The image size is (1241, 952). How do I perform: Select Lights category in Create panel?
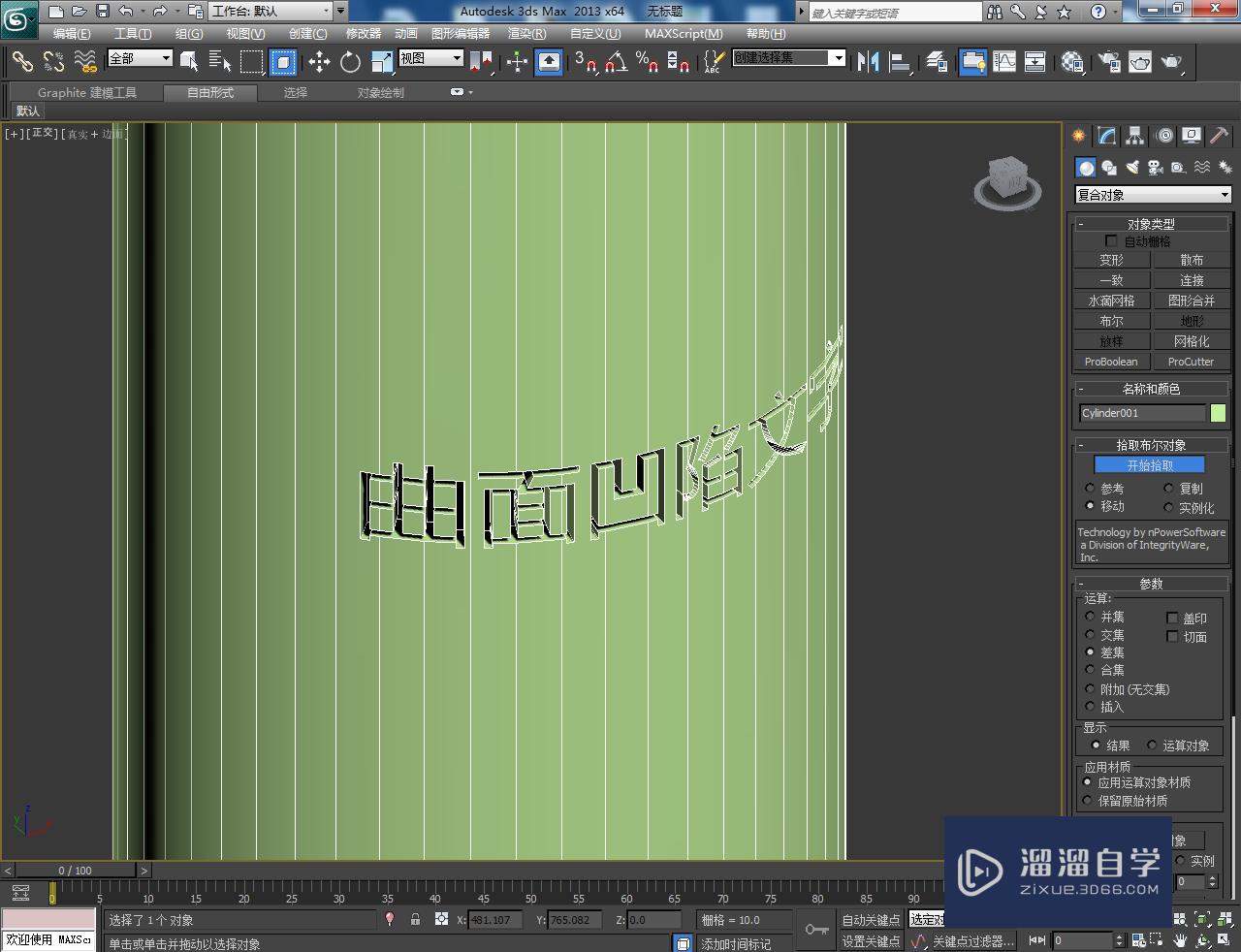click(1132, 168)
